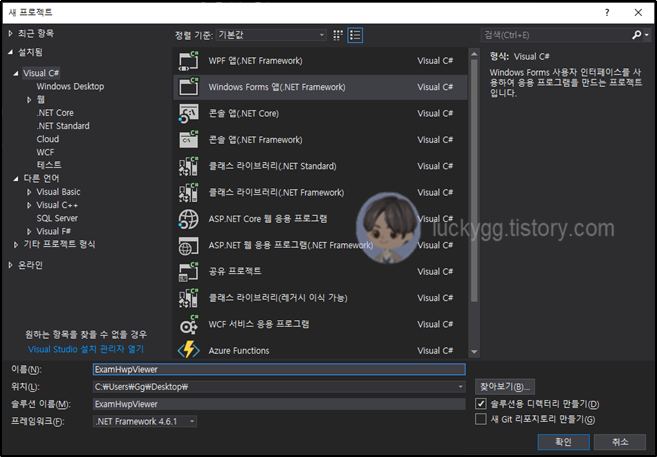Select Windows Desktop category

[70, 86]
